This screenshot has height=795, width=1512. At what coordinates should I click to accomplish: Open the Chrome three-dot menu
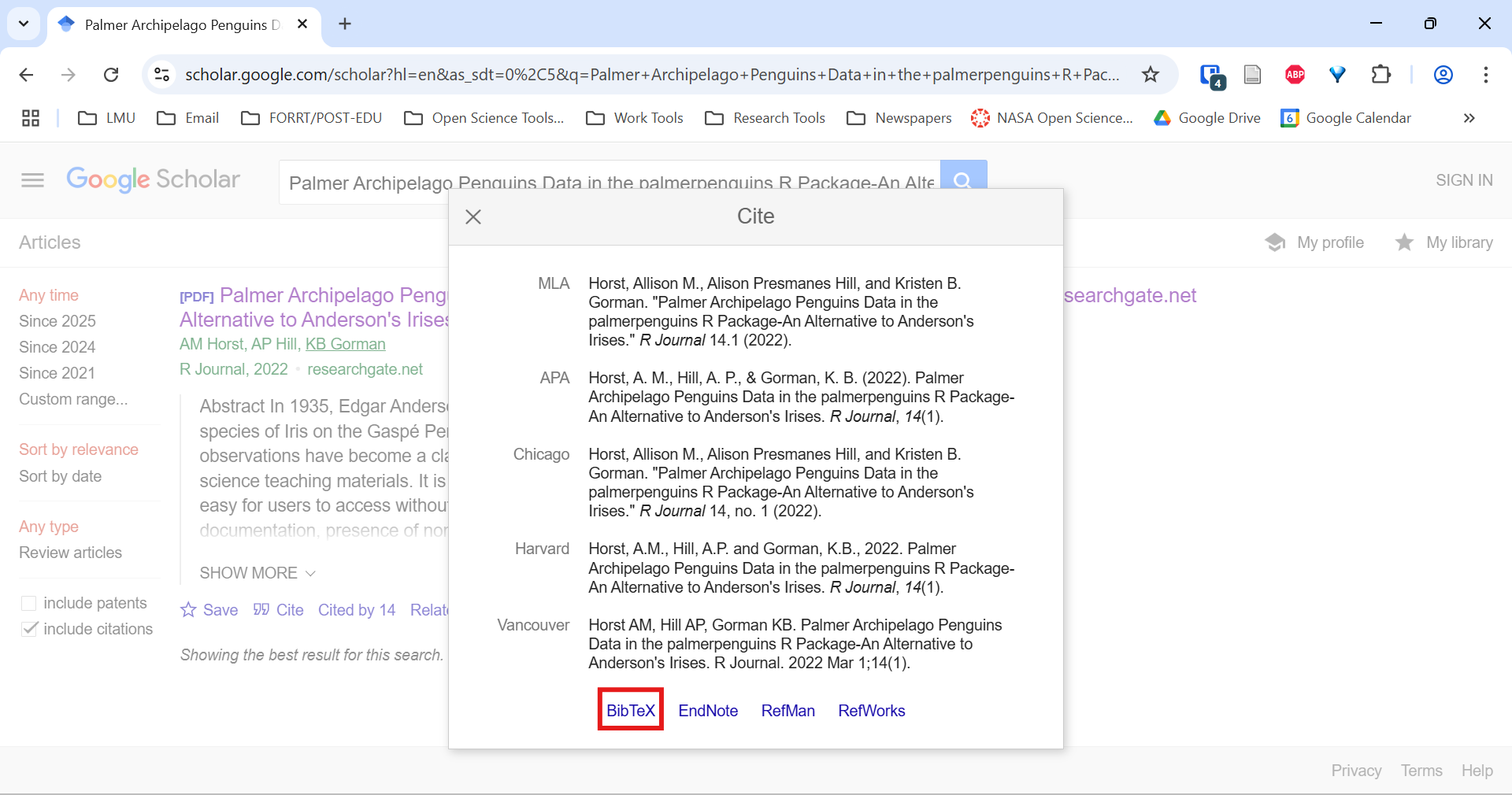[1485, 75]
